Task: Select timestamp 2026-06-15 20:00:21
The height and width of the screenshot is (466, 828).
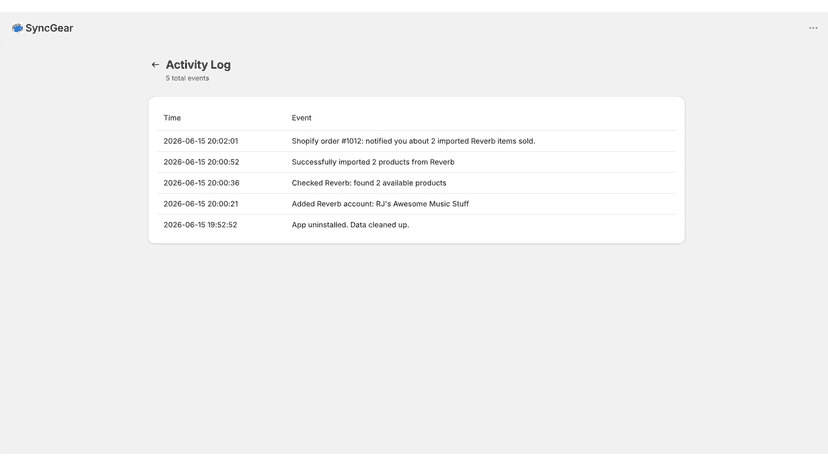Action: [x=201, y=204]
